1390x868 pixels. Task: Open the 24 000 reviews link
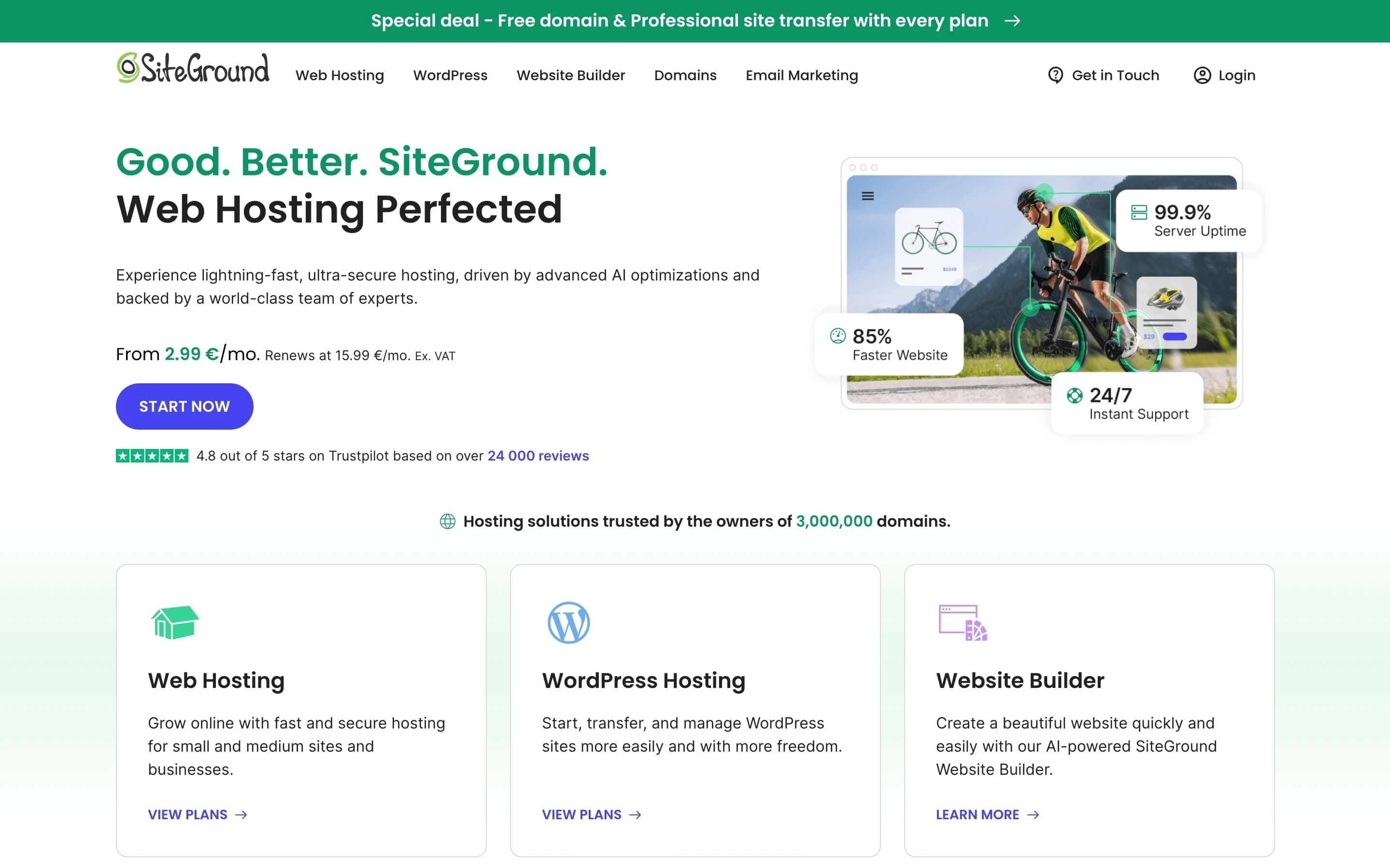(538, 456)
